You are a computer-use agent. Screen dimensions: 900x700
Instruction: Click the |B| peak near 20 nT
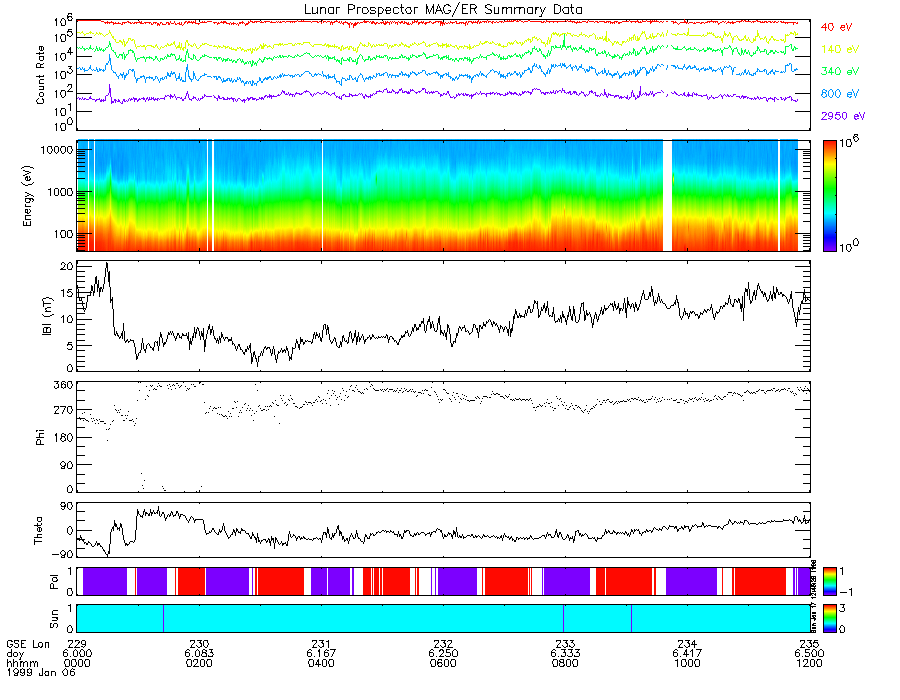click(107, 265)
